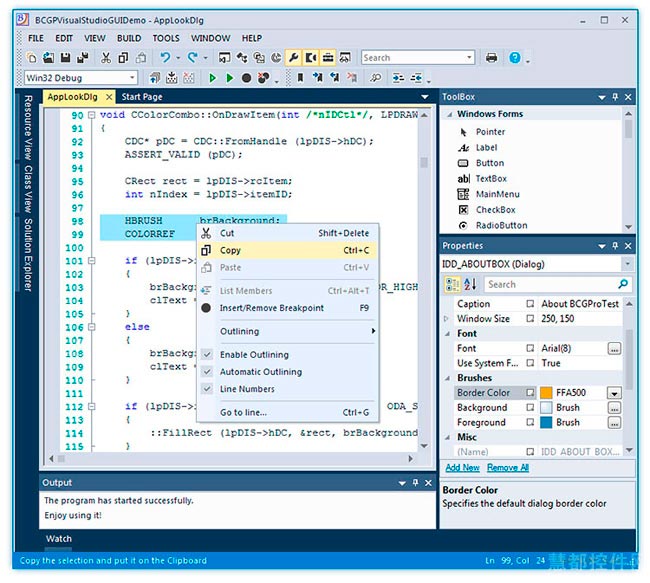Click the marker box beside Border Color
The image size is (650, 583).
(530, 392)
